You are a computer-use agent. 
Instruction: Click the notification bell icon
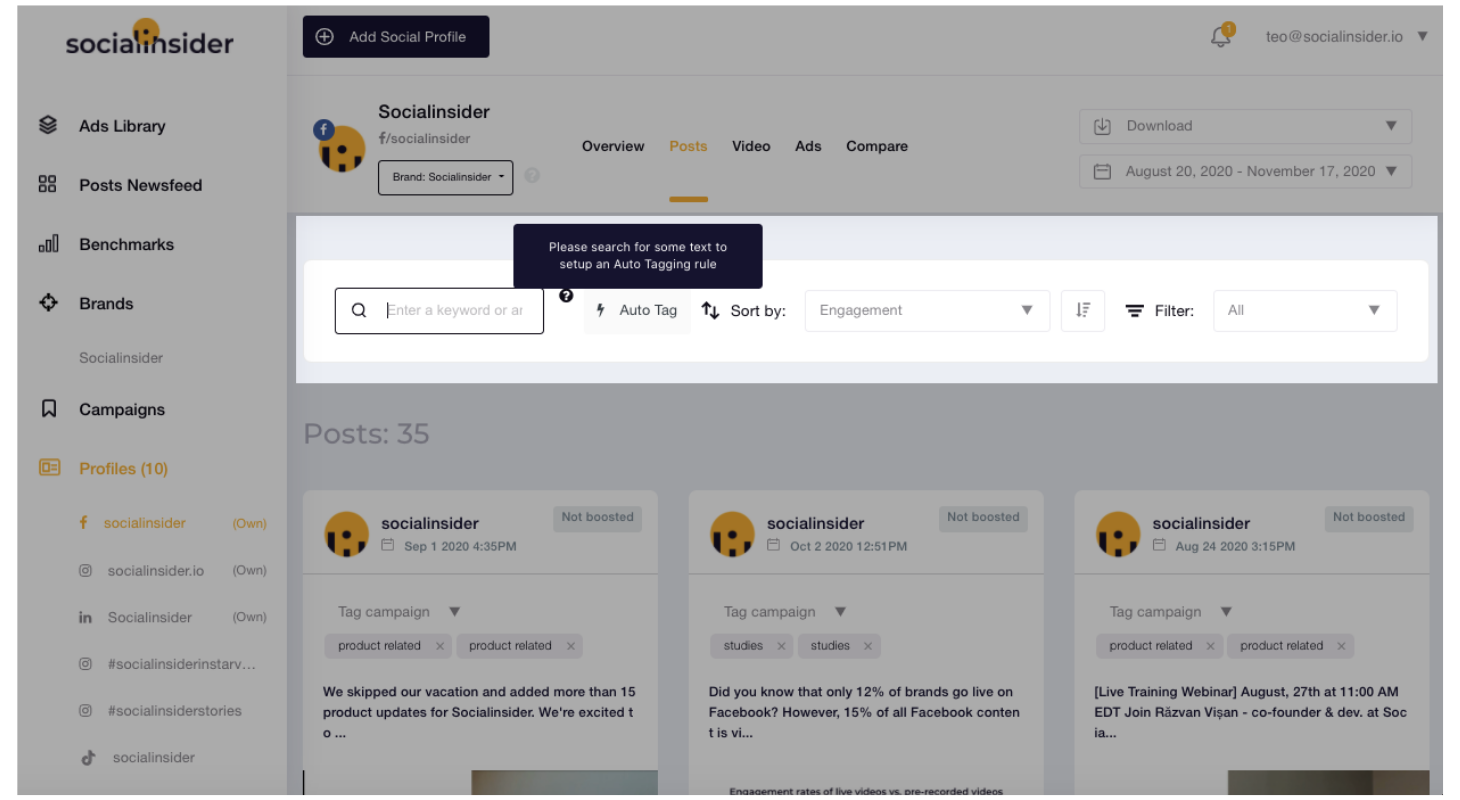coord(1221,37)
